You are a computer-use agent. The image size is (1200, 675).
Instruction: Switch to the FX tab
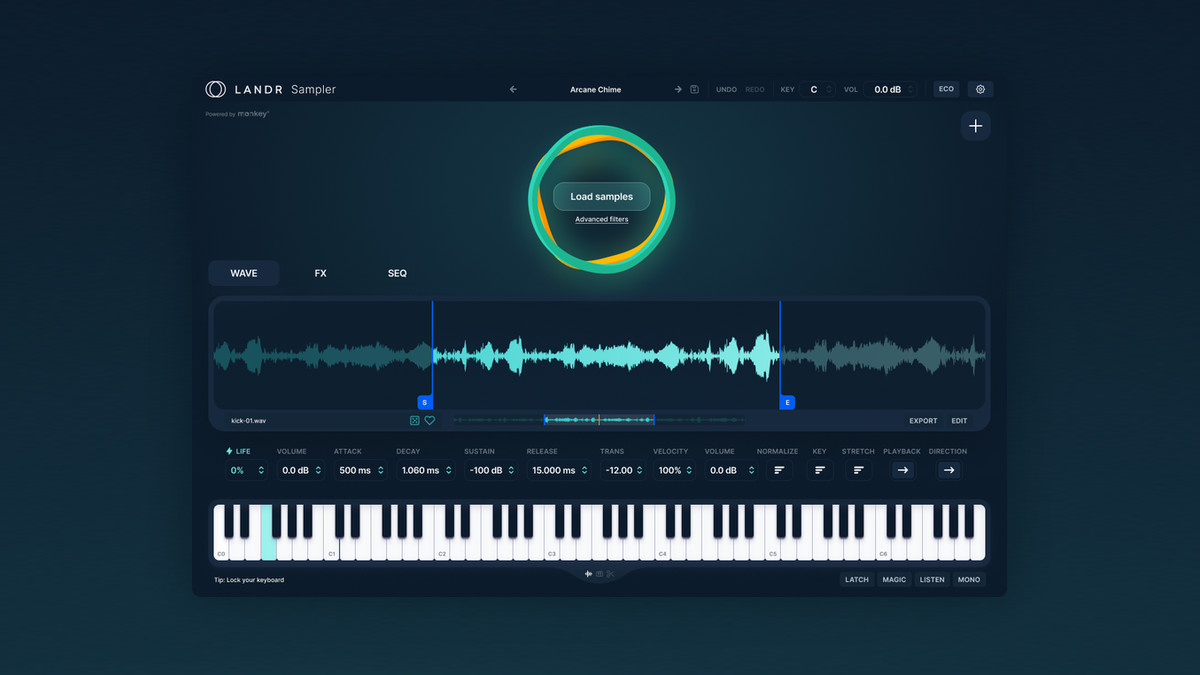coord(321,273)
